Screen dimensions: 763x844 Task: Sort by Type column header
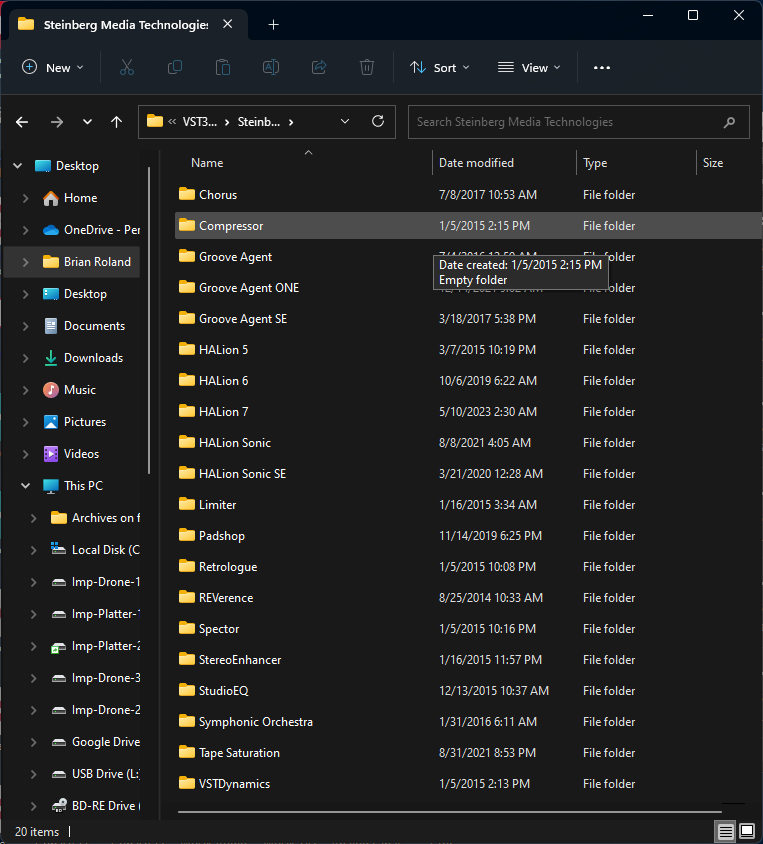point(595,163)
